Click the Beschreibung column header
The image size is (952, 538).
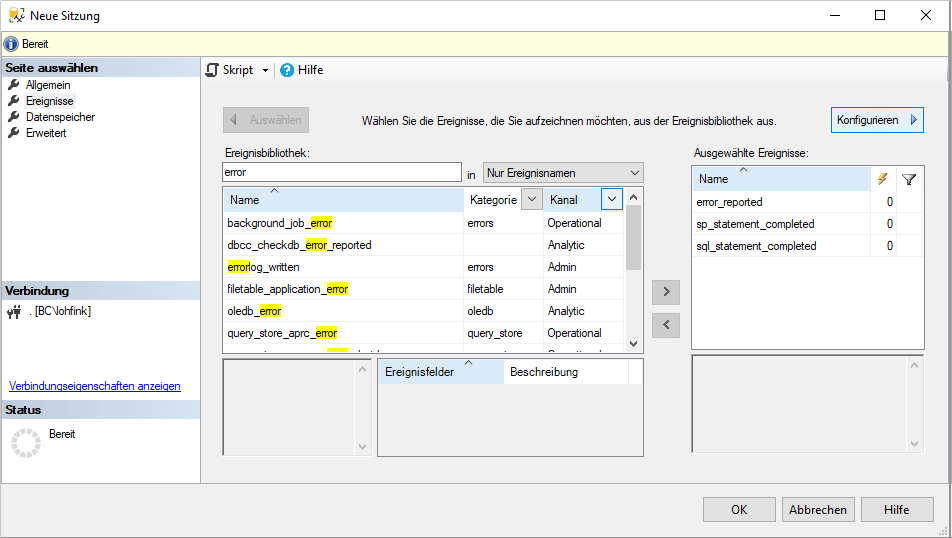click(x=566, y=372)
